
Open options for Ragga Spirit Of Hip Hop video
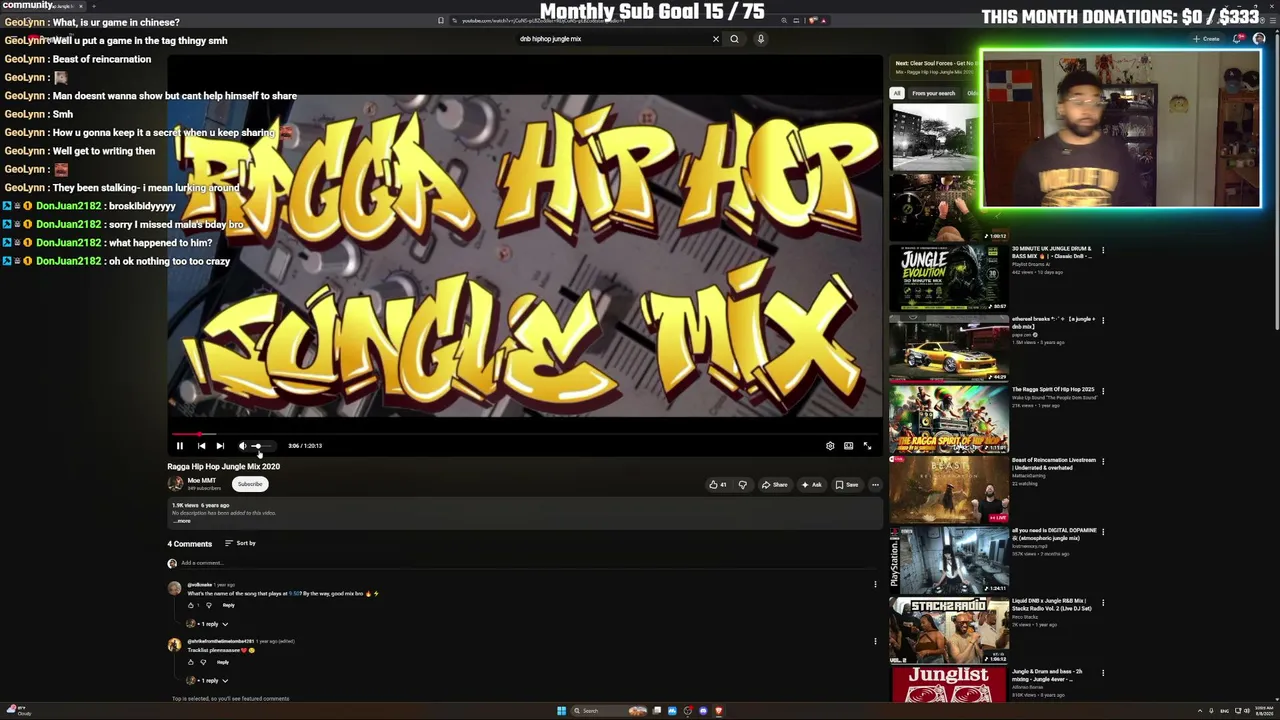[1103, 391]
